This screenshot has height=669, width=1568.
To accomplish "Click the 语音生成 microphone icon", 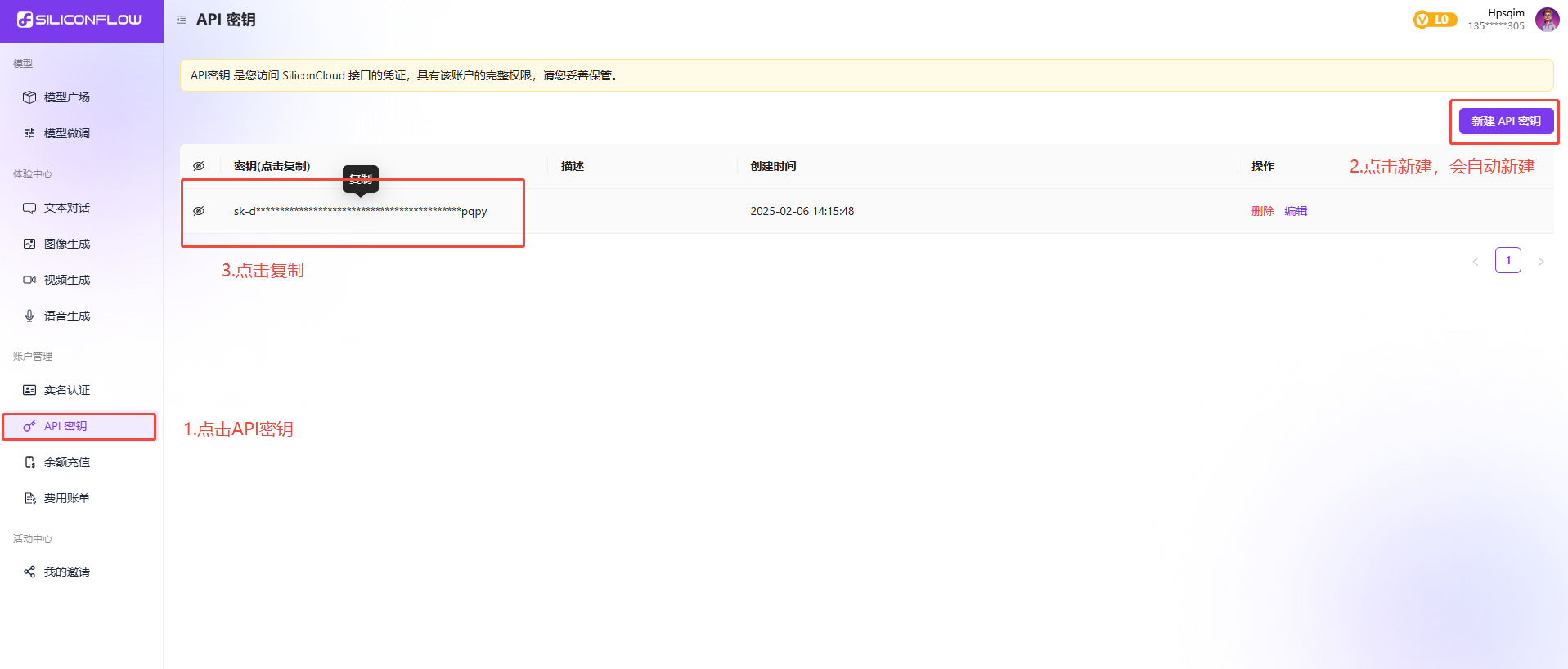I will 29,316.
